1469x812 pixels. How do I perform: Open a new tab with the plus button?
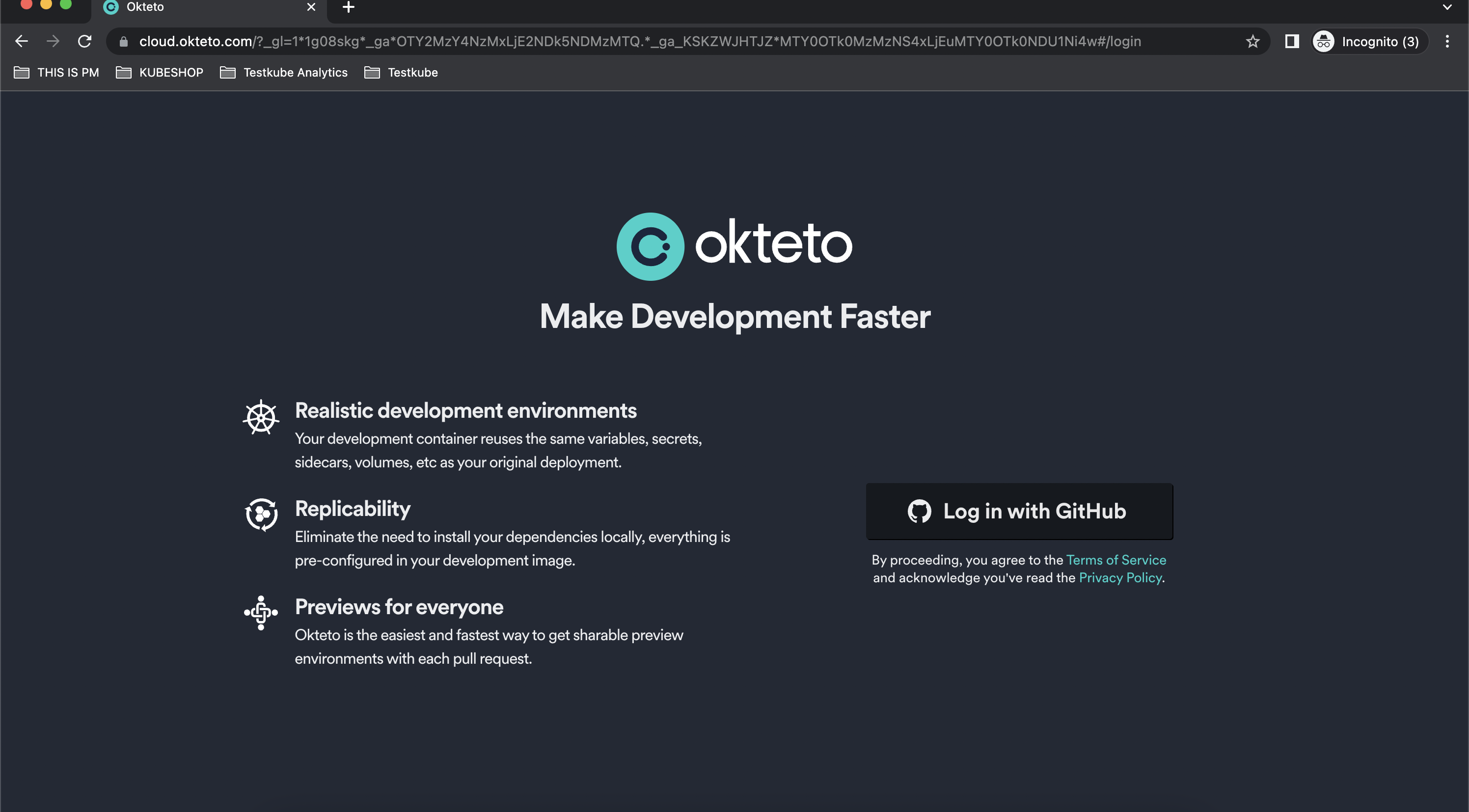(349, 7)
